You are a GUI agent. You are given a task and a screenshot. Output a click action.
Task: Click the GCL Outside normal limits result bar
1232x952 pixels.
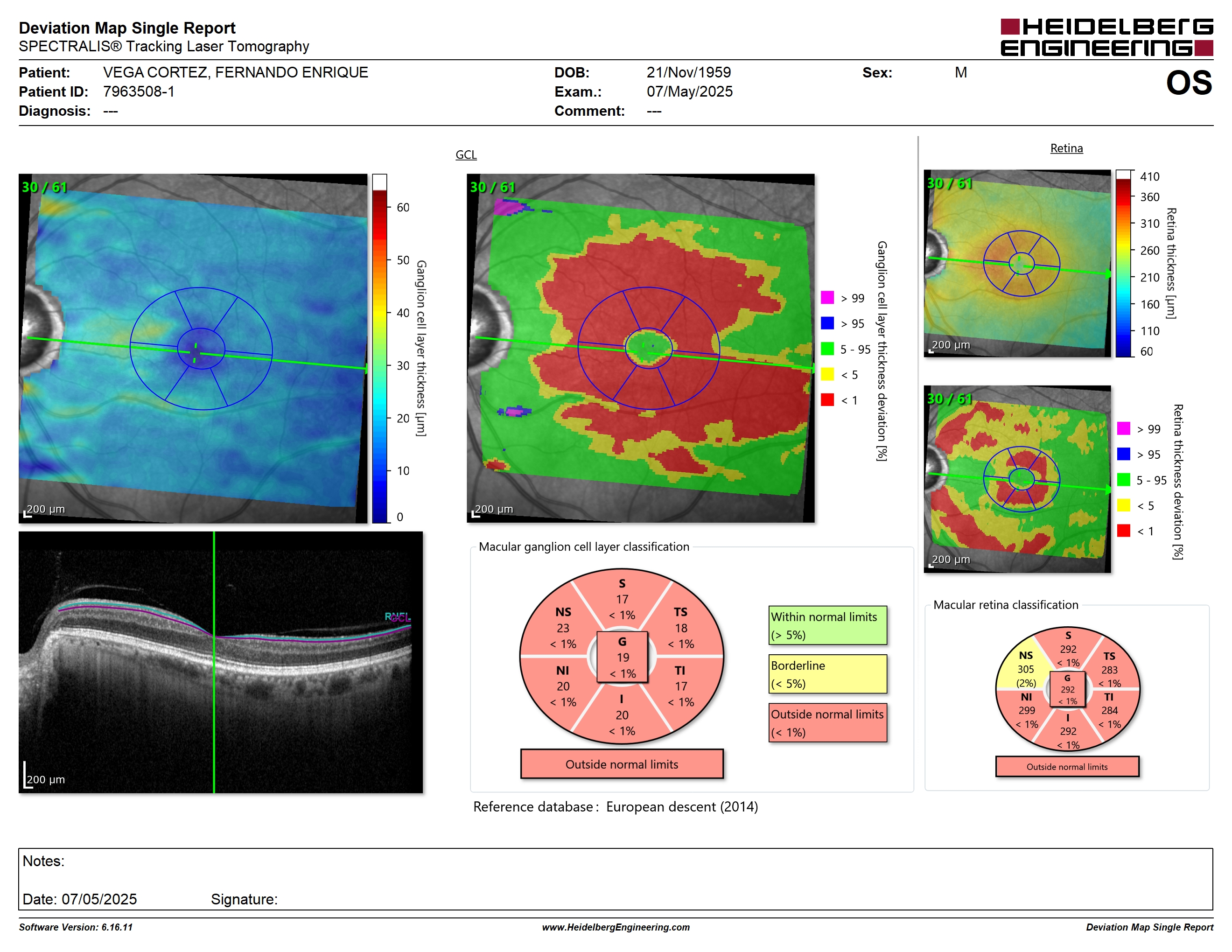tap(622, 764)
